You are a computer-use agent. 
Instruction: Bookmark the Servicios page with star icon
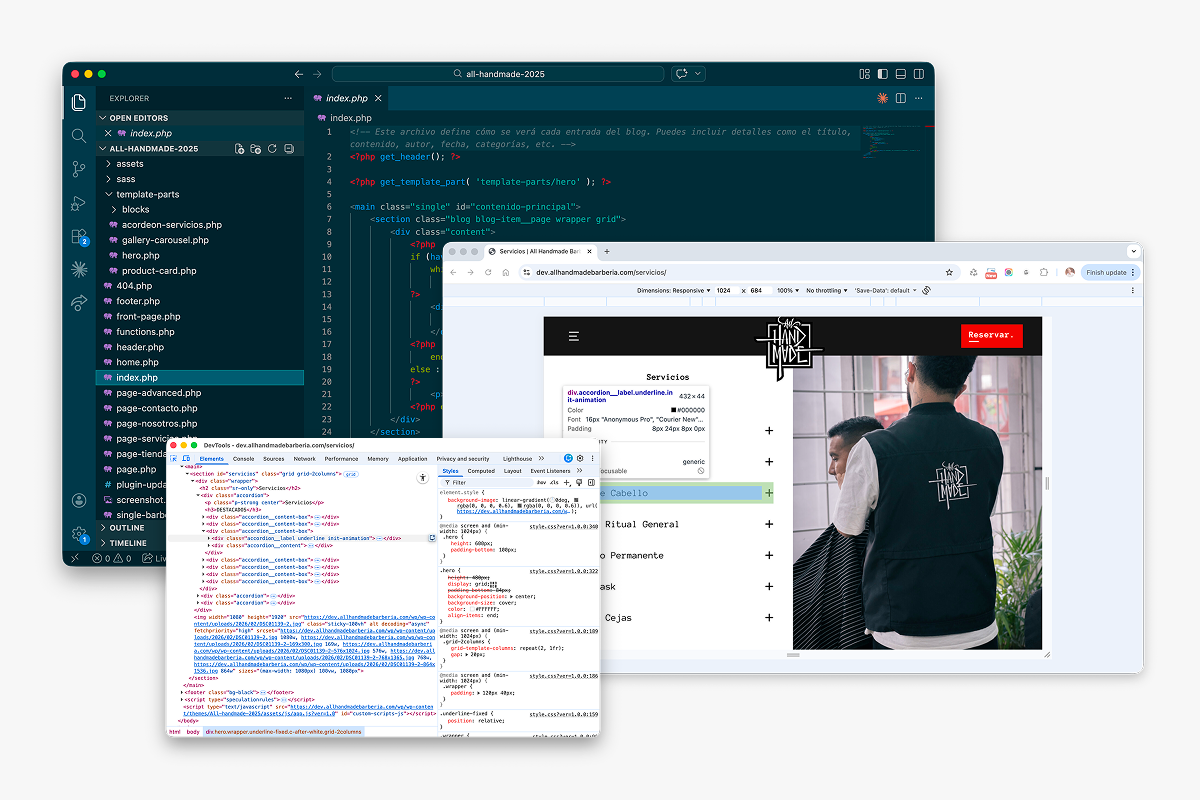[x=949, y=272]
